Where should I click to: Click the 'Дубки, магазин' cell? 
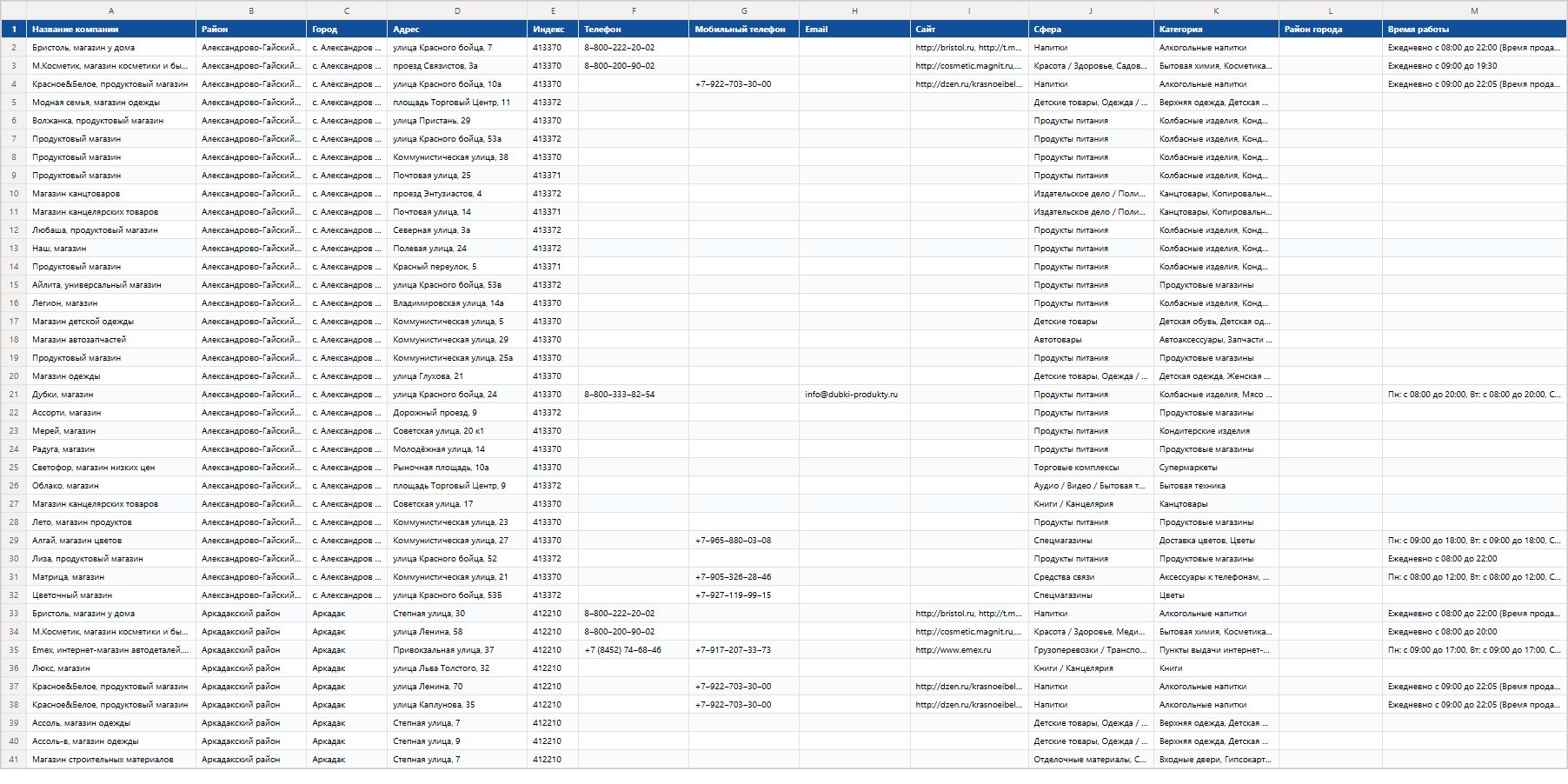[x=111, y=395]
